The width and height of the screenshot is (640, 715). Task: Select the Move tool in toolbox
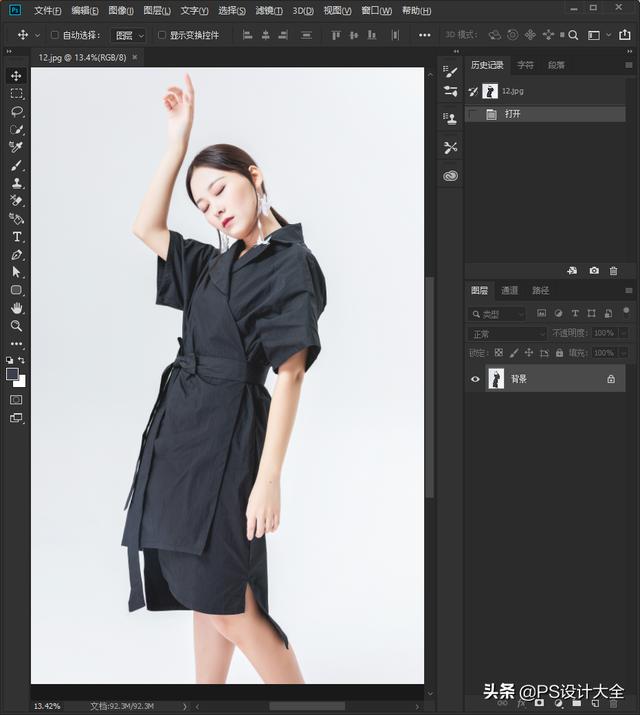coord(16,75)
